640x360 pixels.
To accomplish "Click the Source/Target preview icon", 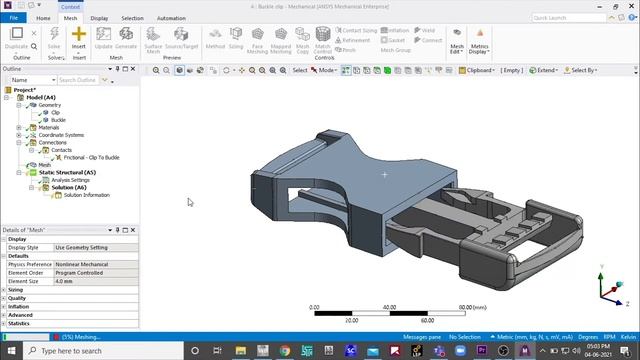I will (x=181, y=34).
